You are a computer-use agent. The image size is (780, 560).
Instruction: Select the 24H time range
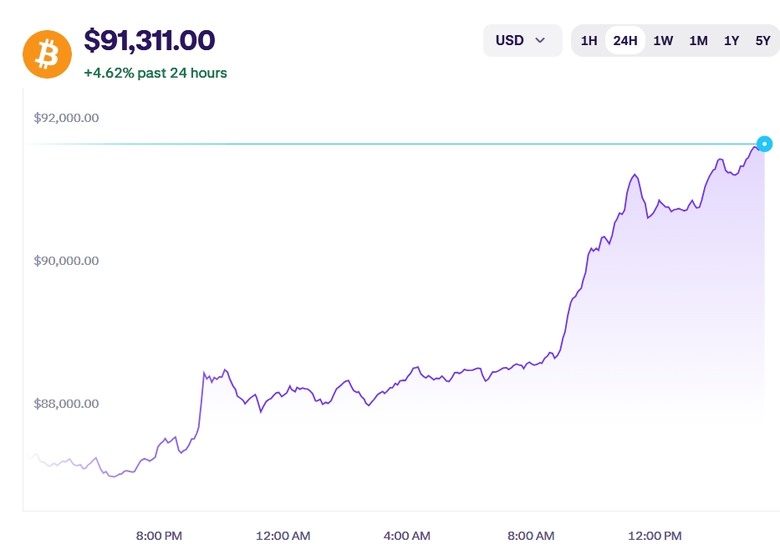(x=625, y=41)
